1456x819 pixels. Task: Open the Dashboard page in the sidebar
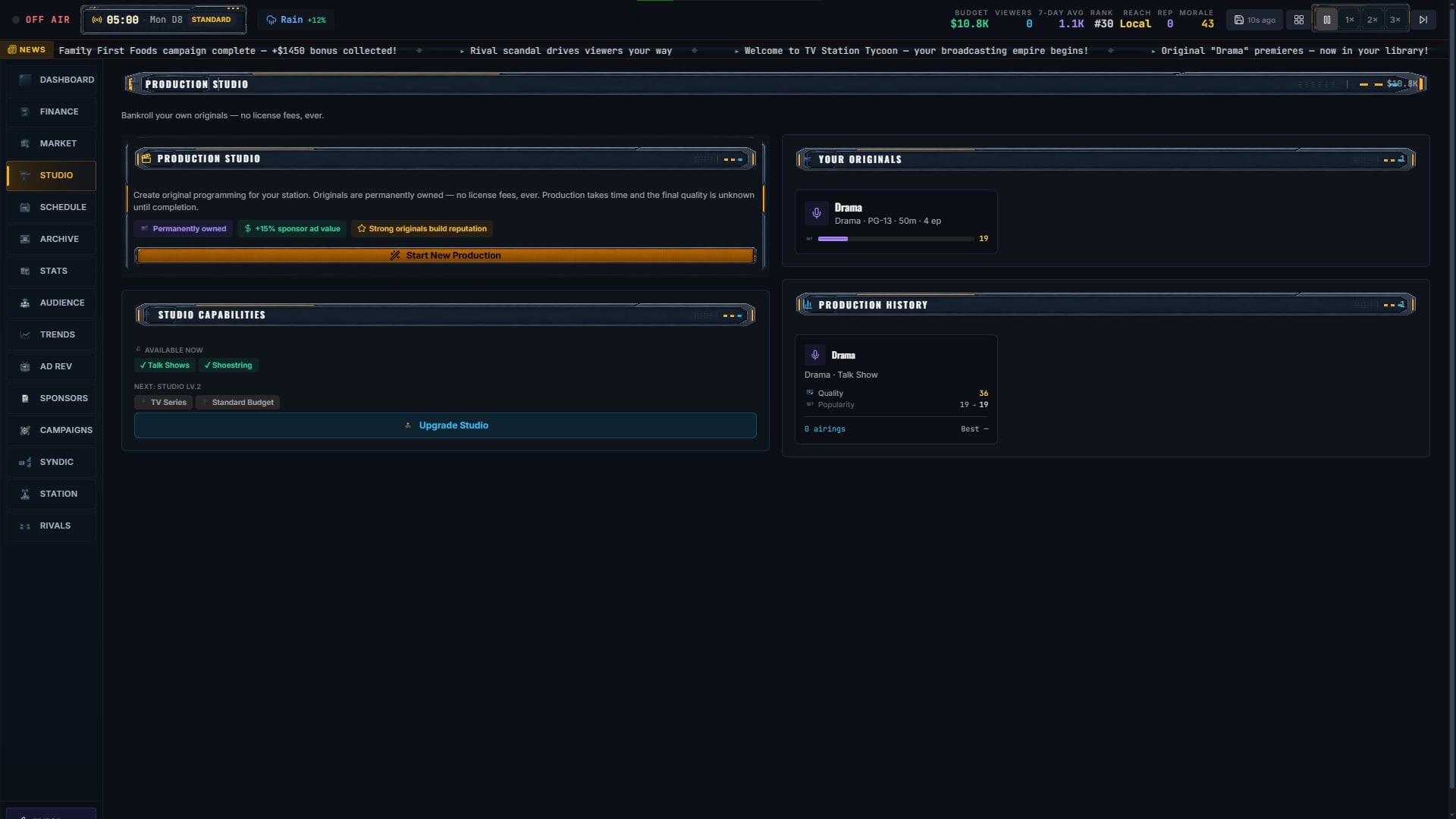pos(52,80)
